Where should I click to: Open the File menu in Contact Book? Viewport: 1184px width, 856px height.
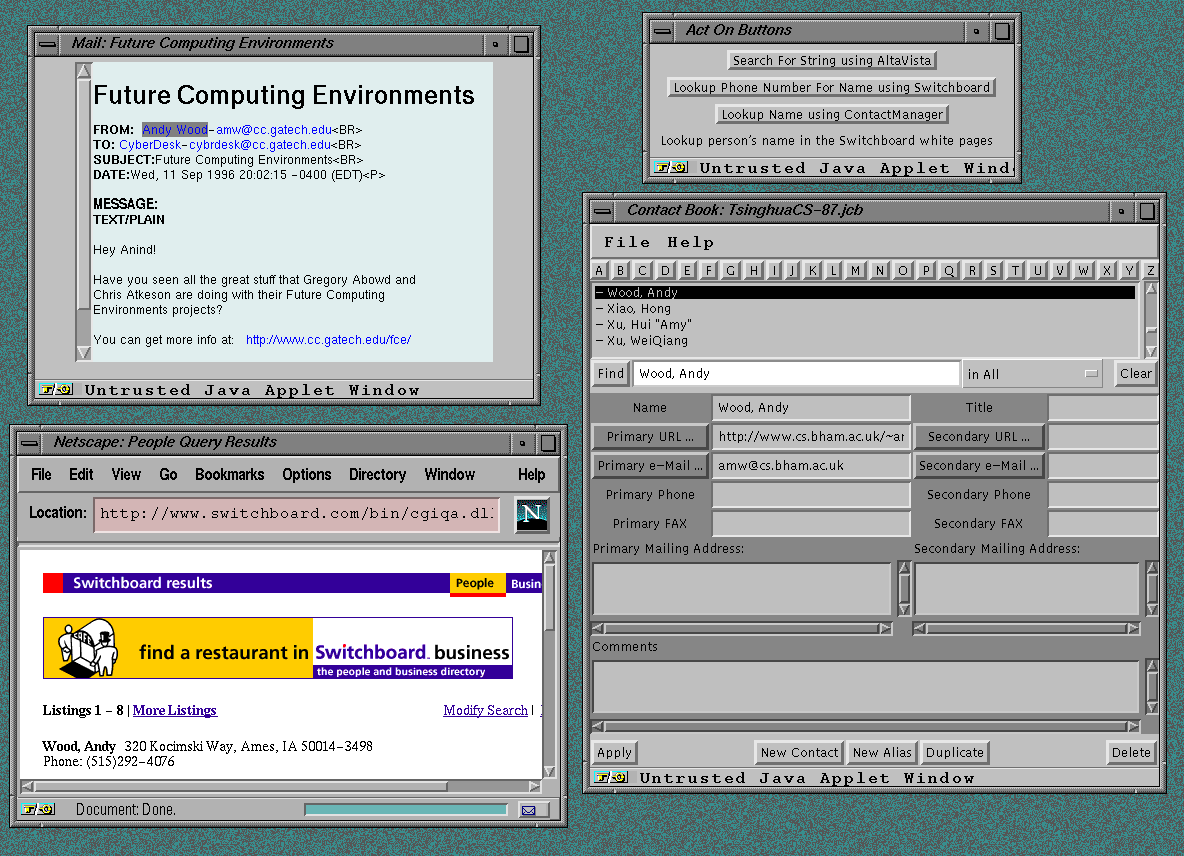(x=627, y=243)
